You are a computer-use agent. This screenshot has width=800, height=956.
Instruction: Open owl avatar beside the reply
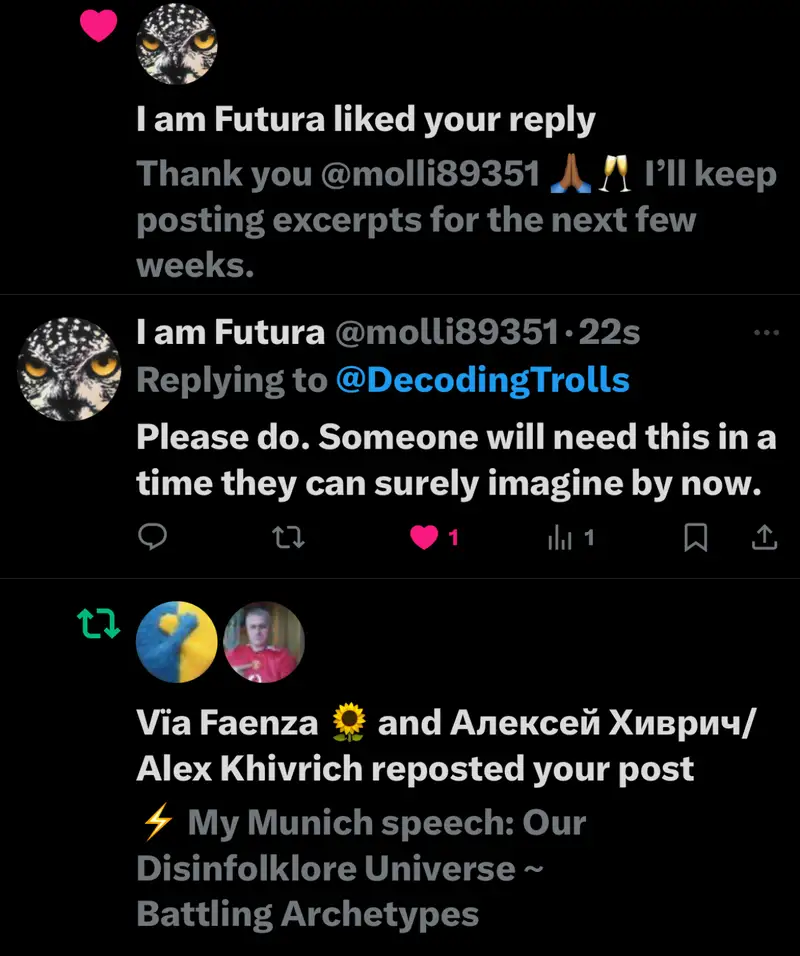[x=69, y=368]
